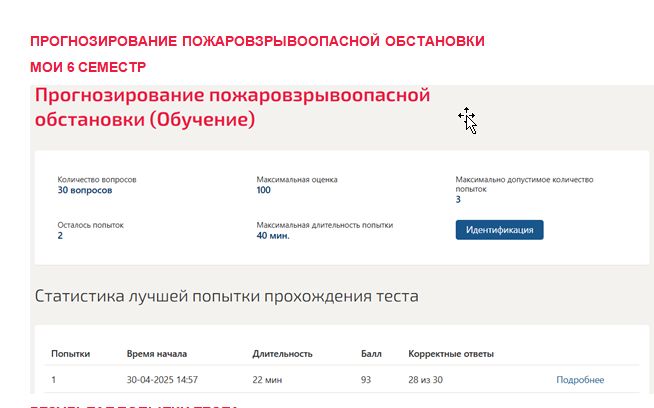
Task: Click the remaining attempts value 2
Action: tap(60, 236)
